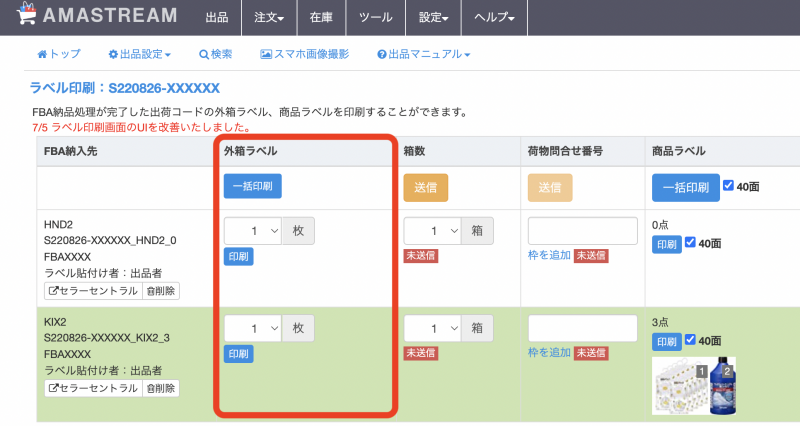Click 印刷 button for HND2 外箱ラベル
Screen dimensions: 800x426
(238, 256)
